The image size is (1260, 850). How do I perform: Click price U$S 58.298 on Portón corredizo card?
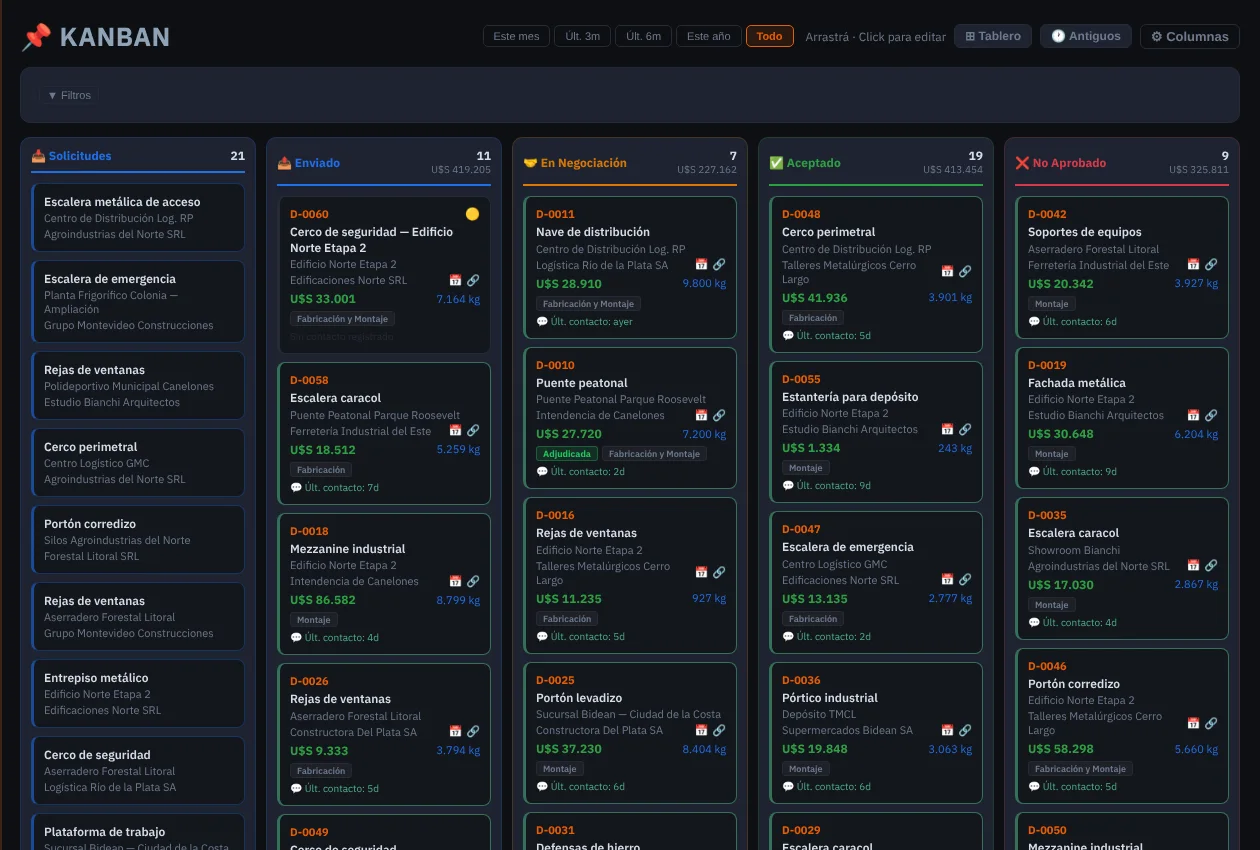1061,749
